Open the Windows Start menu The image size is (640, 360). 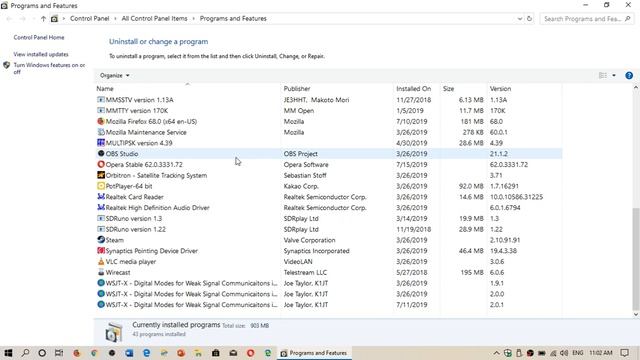[x=8, y=353]
